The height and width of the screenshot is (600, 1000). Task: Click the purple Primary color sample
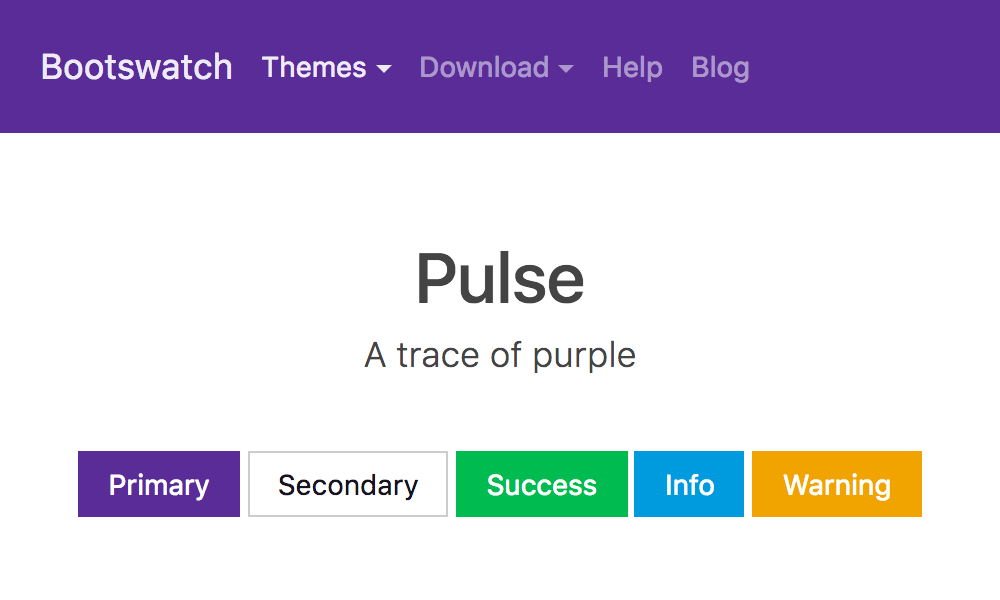coord(158,484)
